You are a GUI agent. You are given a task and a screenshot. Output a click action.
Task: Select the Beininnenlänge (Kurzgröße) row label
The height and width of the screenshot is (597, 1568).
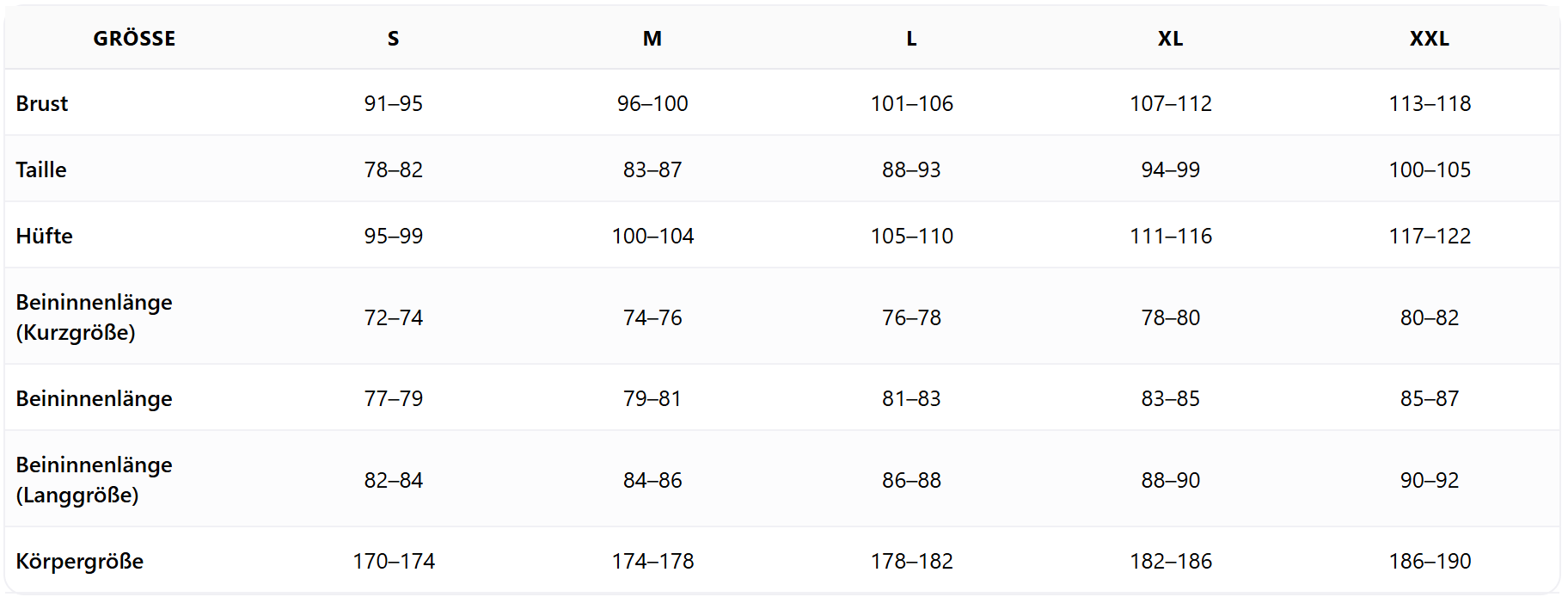pos(94,317)
